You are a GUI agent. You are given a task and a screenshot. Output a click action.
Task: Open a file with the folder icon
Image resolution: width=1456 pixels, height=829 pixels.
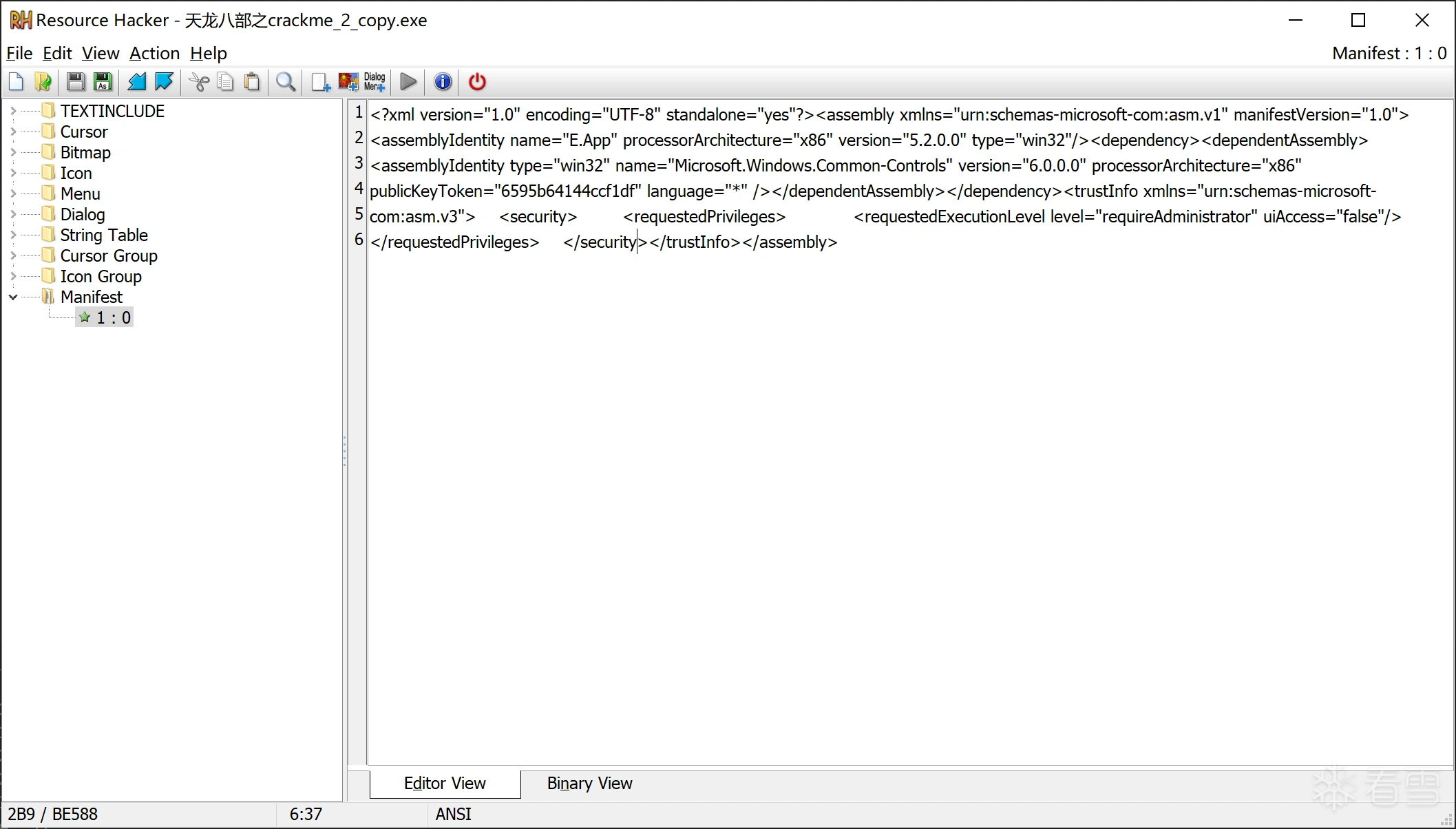pos(43,82)
